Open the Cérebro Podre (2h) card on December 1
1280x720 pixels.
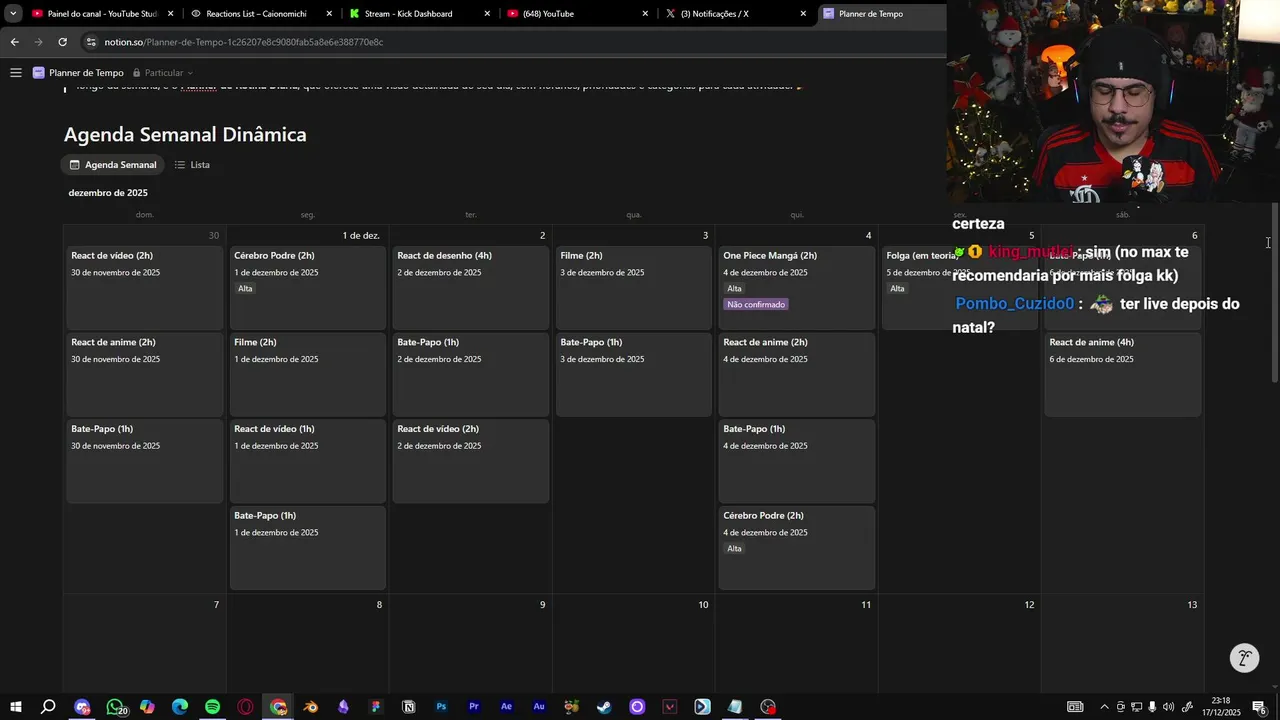coord(308,287)
